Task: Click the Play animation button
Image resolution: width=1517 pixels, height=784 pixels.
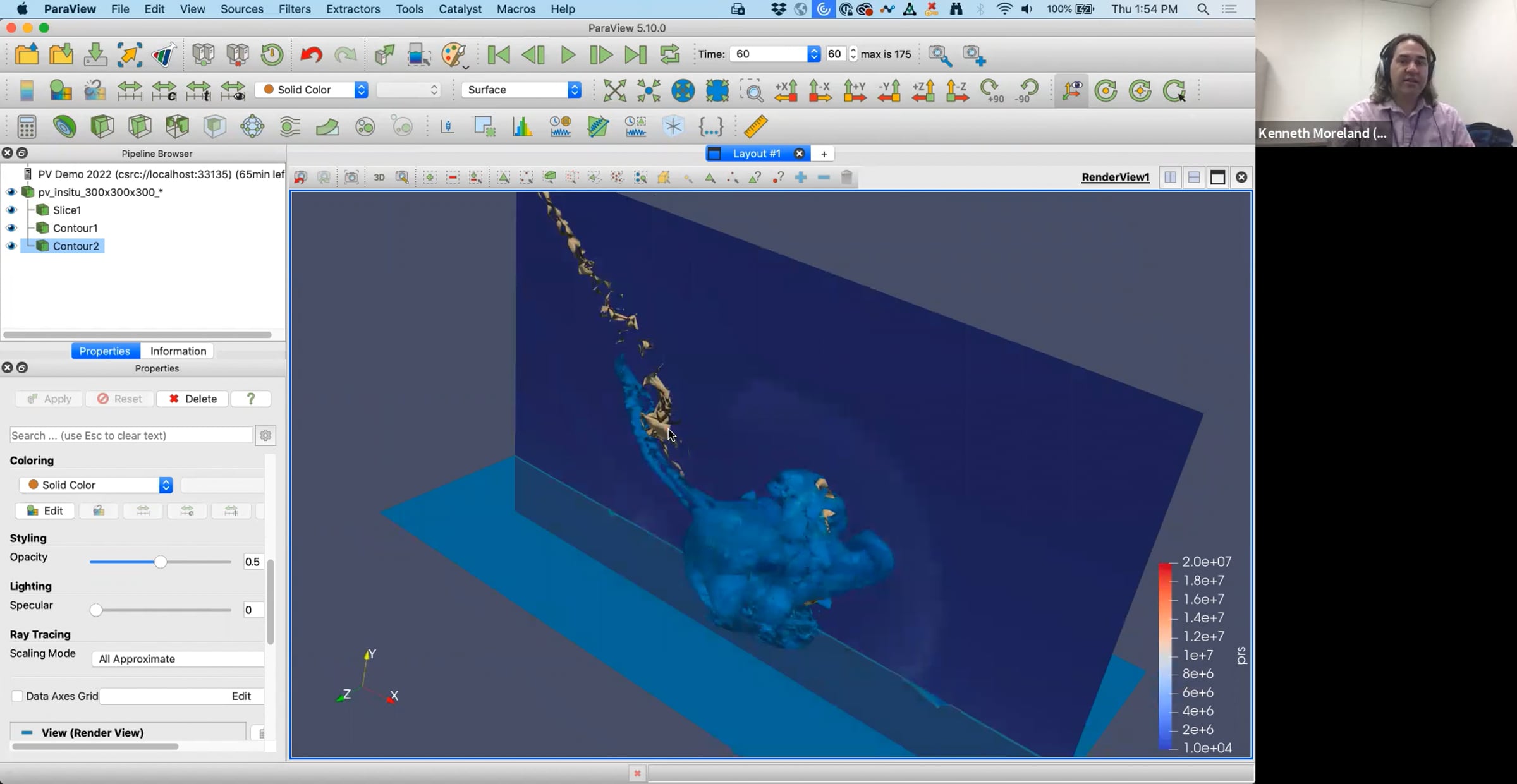Action: [x=568, y=55]
